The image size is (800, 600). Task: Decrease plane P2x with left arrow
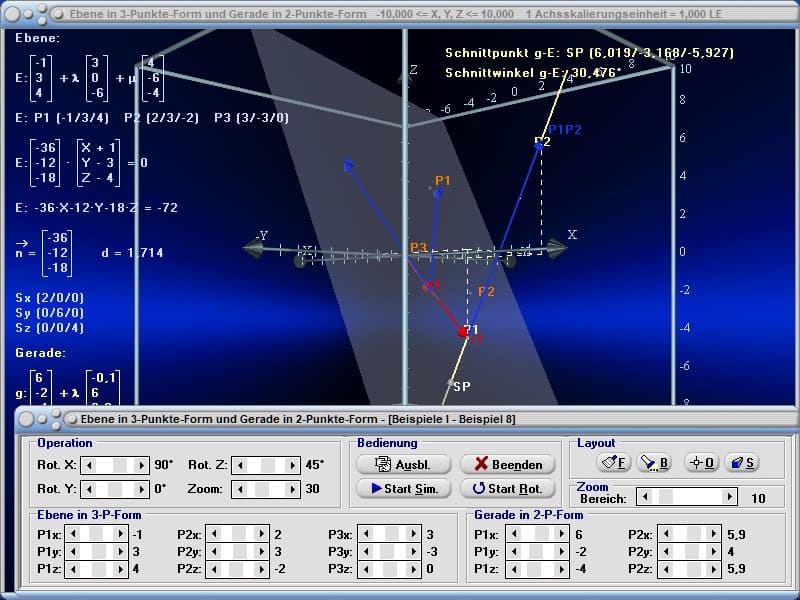point(214,534)
